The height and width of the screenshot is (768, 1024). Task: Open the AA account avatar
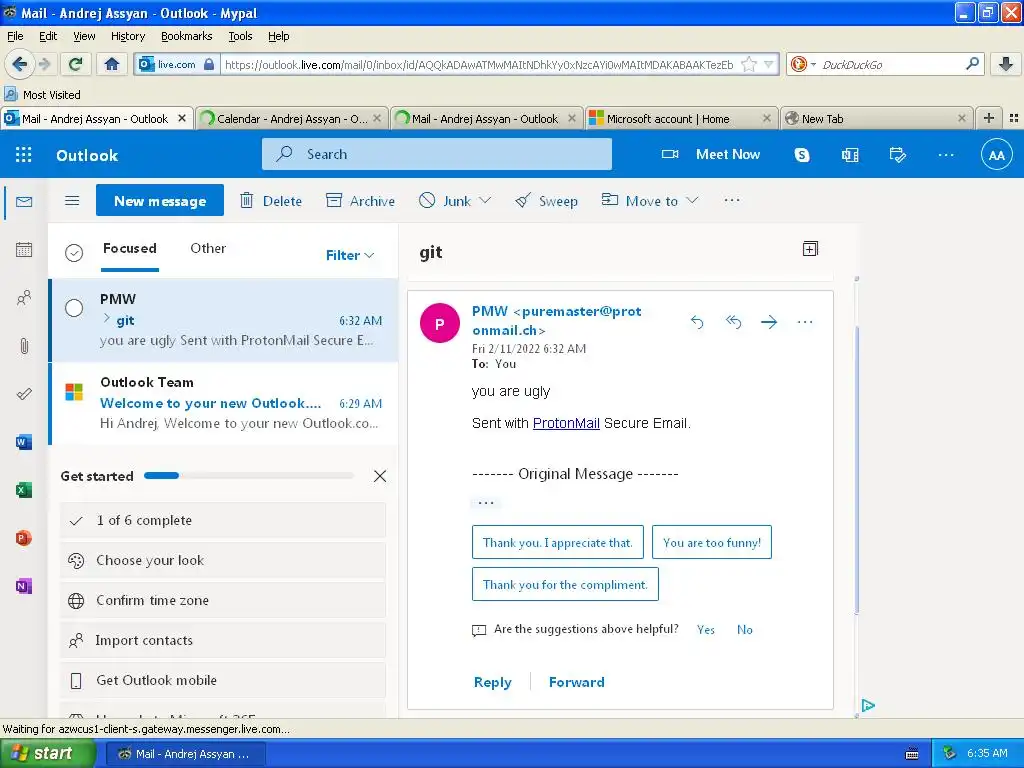point(997,155)
